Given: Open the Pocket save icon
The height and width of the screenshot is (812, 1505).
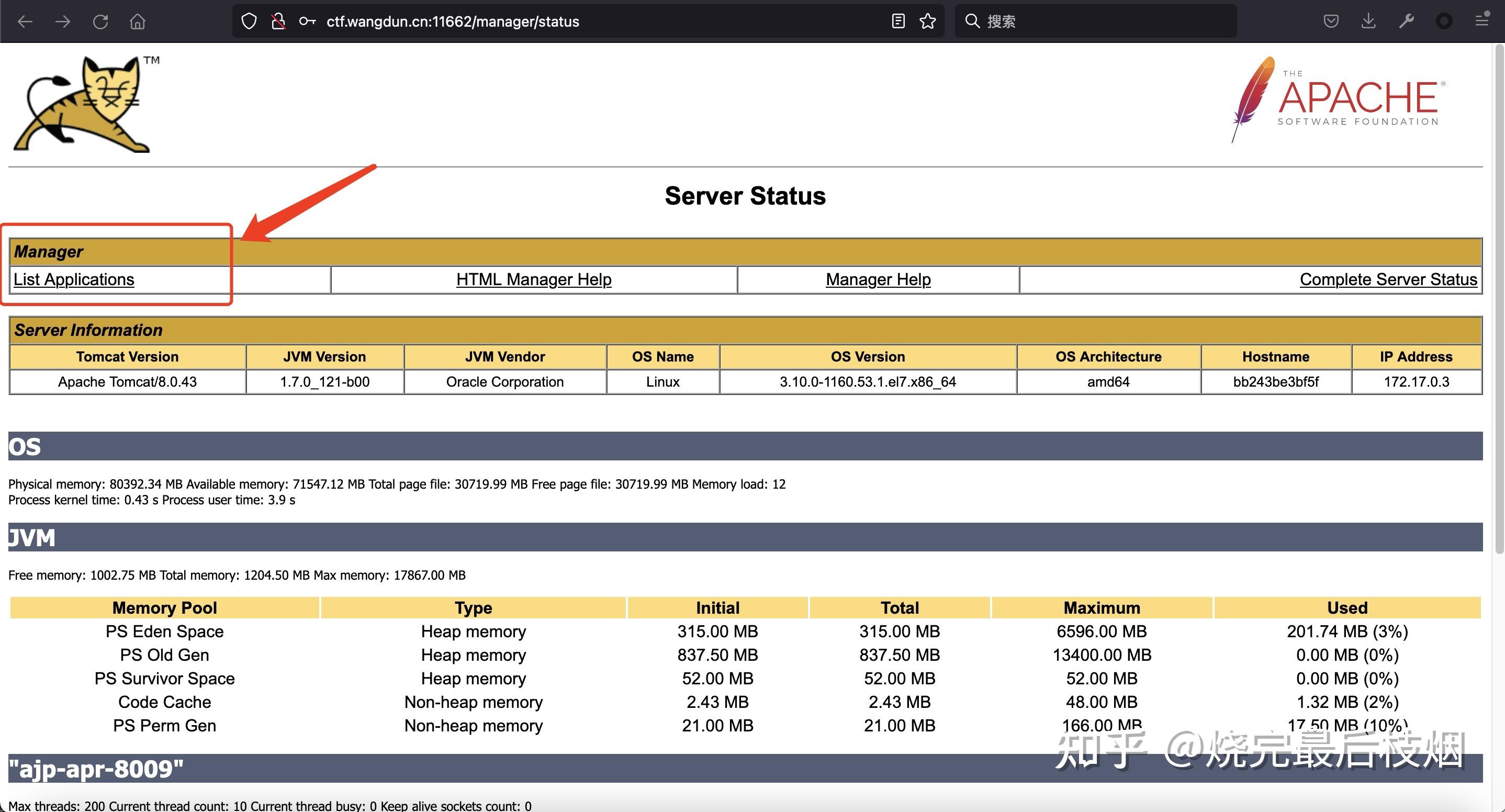Looking at the screenshot, I should pos(1331,21).
